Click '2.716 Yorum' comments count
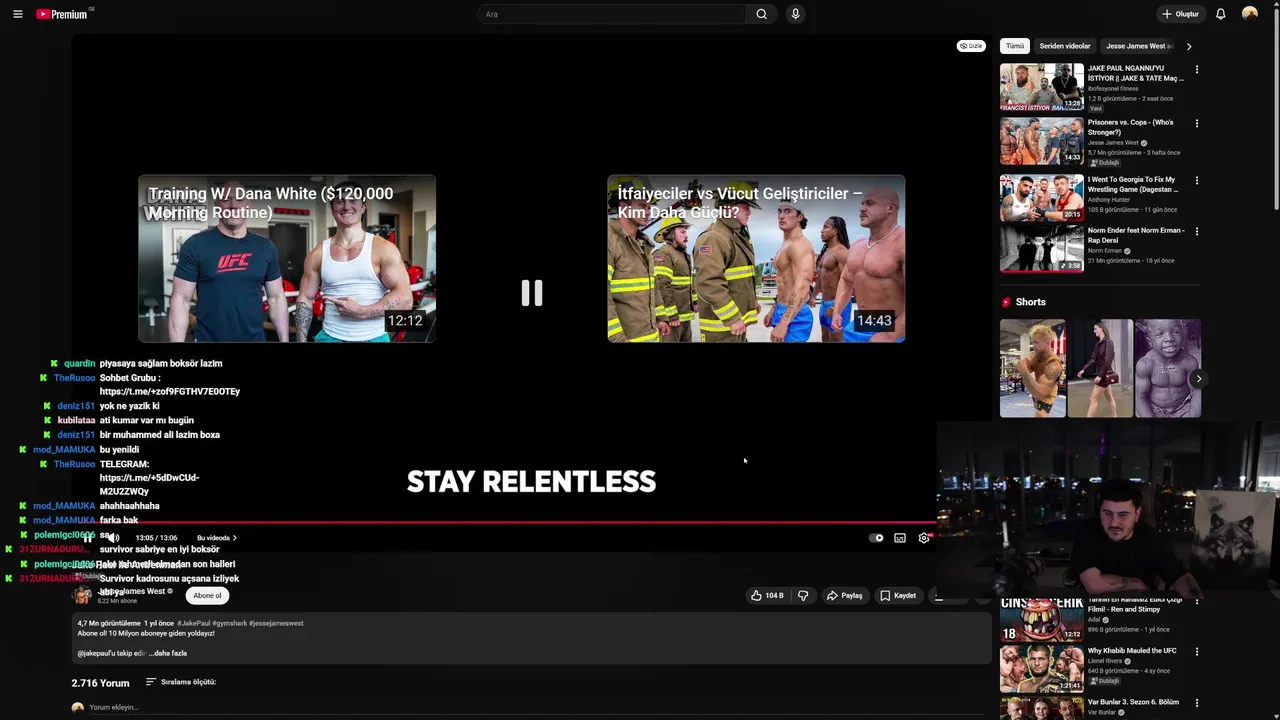This screenshot has width=1280, height=720. (x=100, y=683)
